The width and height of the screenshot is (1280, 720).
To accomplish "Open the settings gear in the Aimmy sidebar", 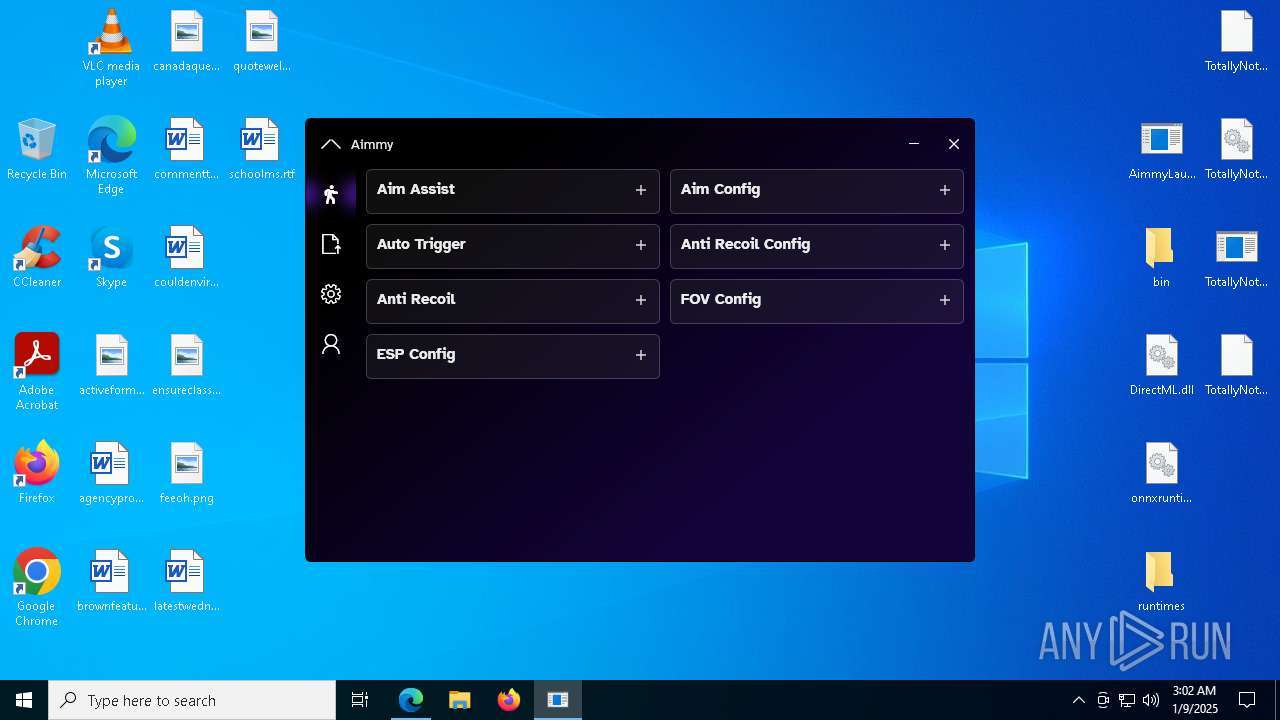I will [x=331, y=294].
